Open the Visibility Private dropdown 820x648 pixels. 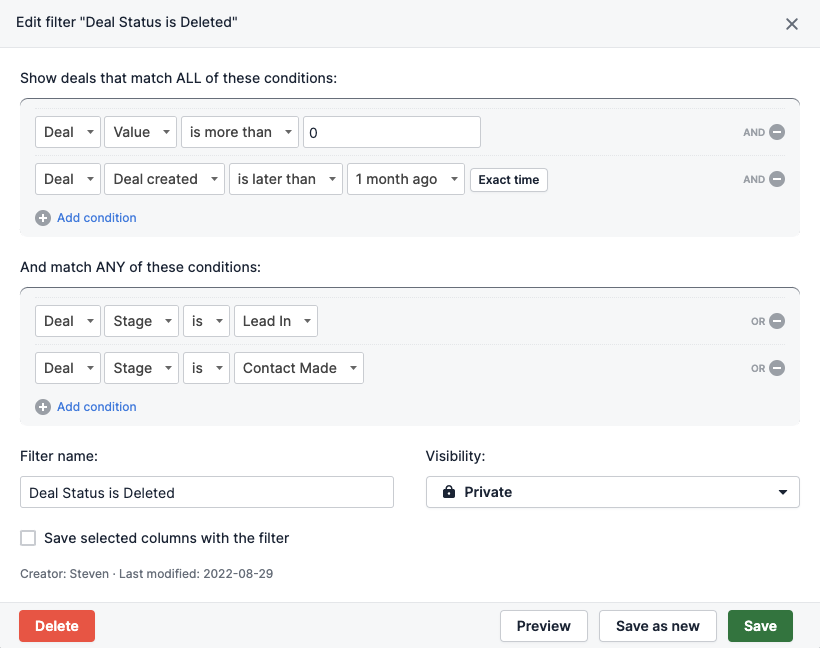coord(612,492)
